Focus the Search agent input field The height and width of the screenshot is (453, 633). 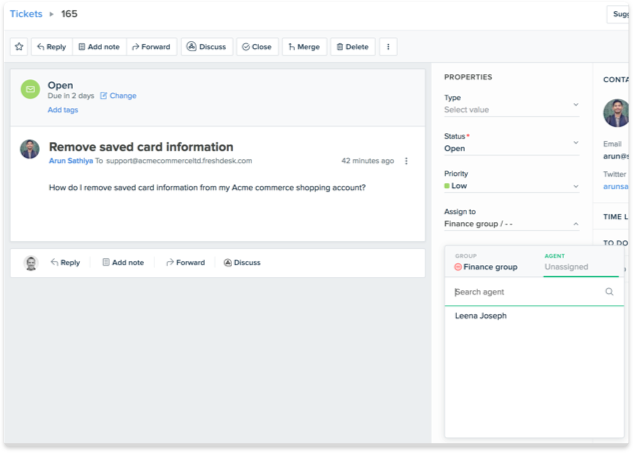525,292
